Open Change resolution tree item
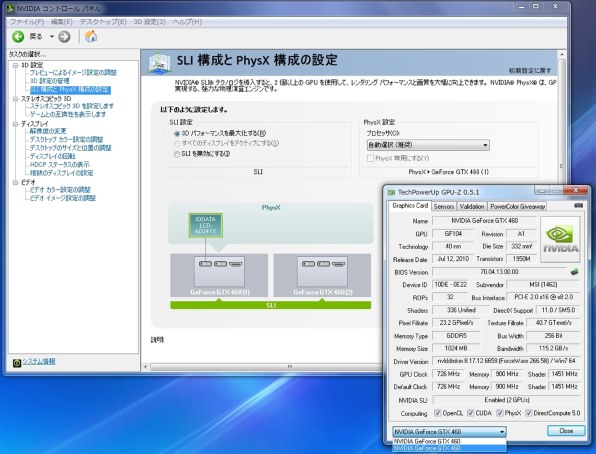The image size is (596, 454). [x=48, y=131]
